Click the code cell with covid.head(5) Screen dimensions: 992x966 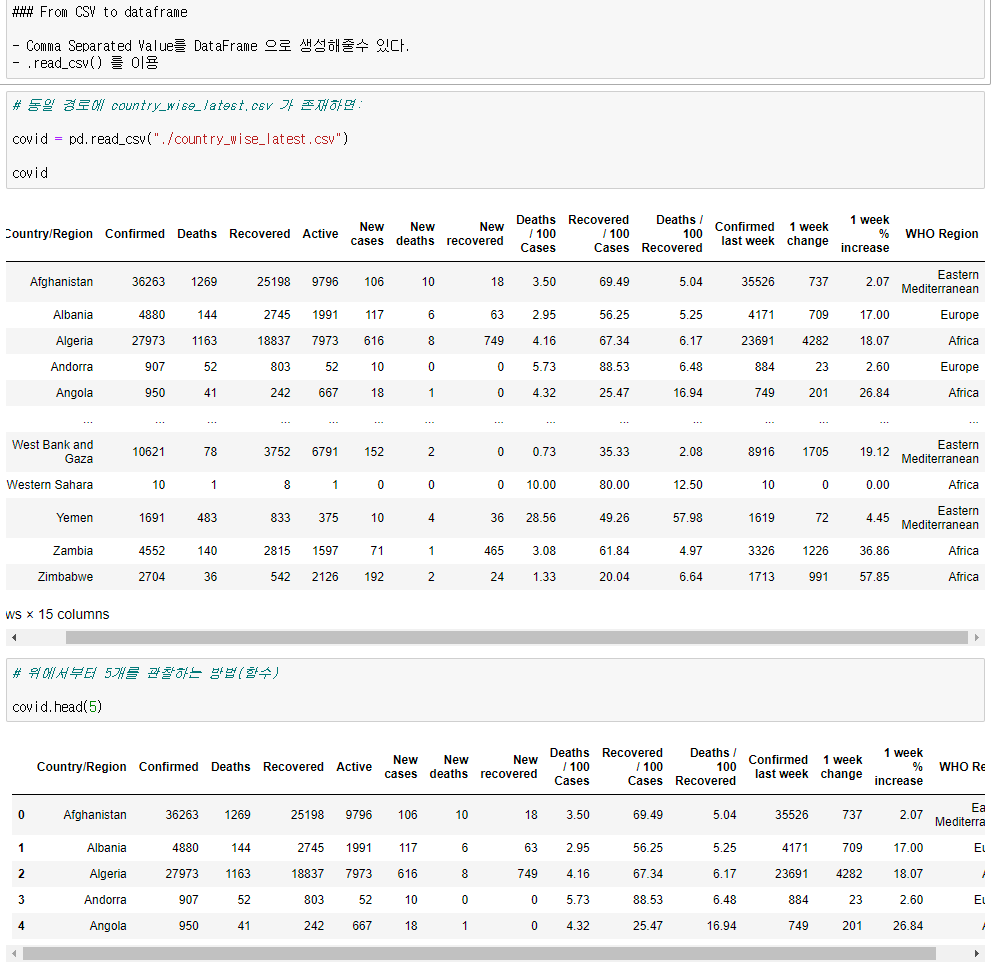tap(495, 690)
